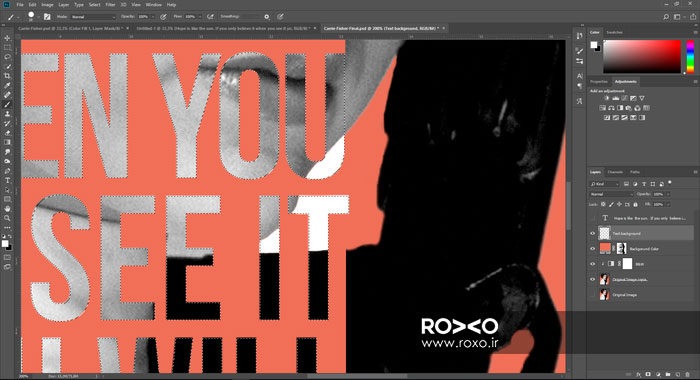700x380 pixels.
Task: Toggle pressure for opacity in options bar
Action: point(163,17)
